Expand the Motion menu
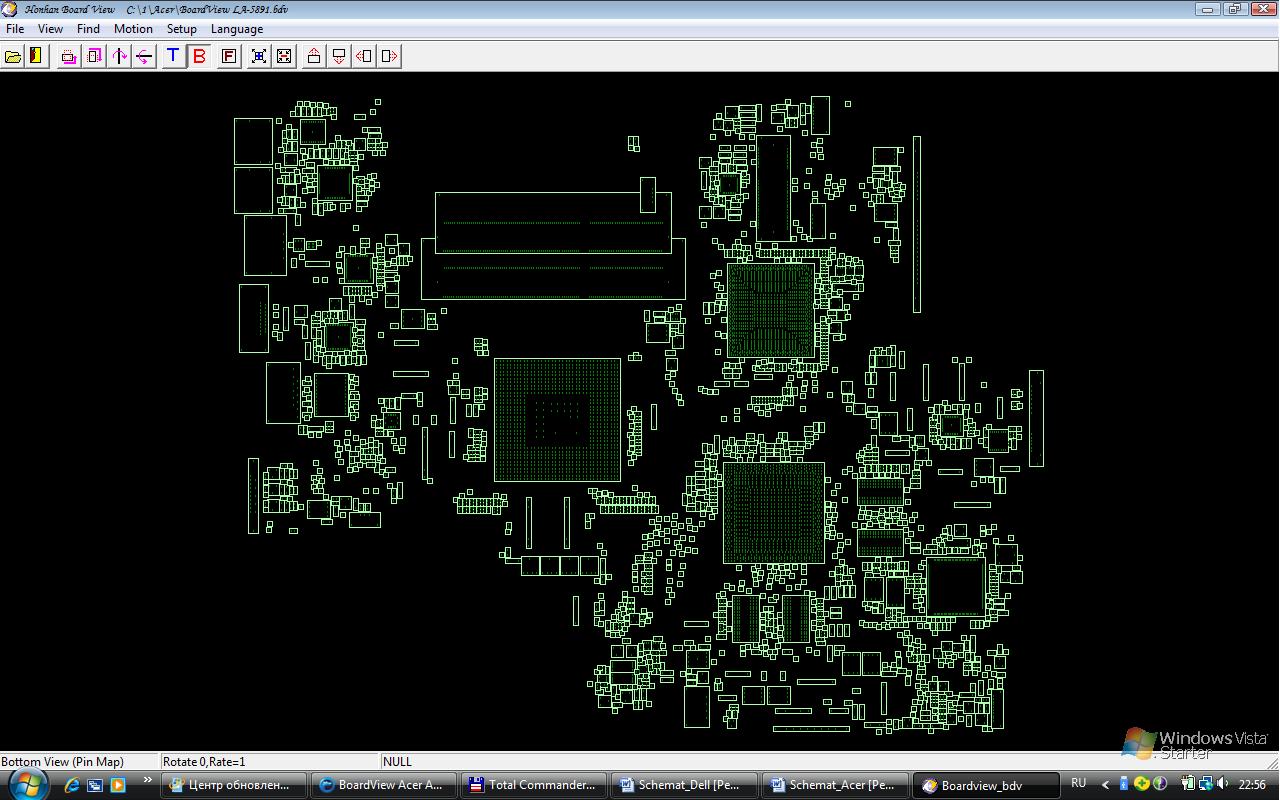This screenshot has height=800, width=1280. tap(133, 29)
